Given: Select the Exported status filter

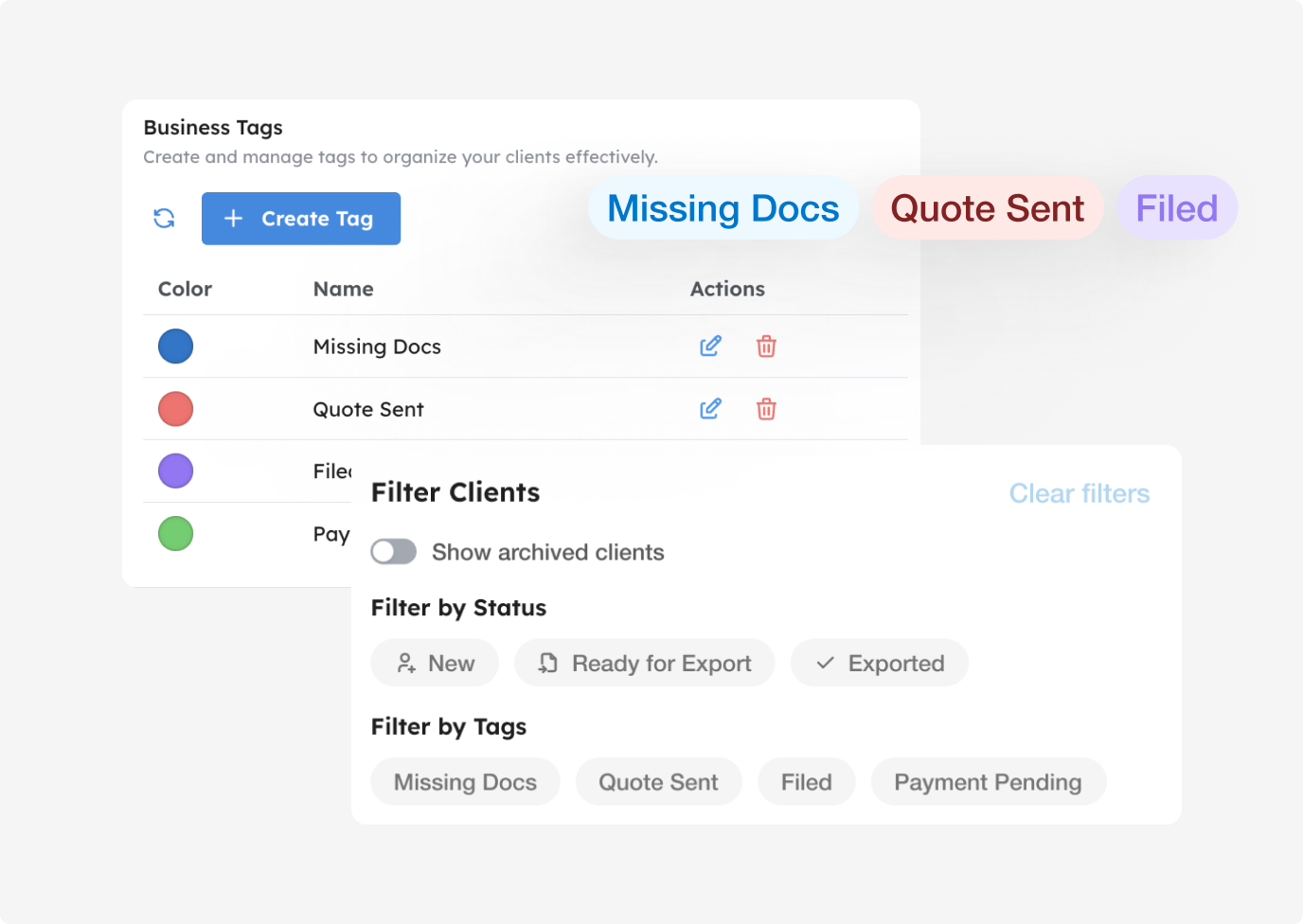Looking at the screenshot, I should 879,663.
